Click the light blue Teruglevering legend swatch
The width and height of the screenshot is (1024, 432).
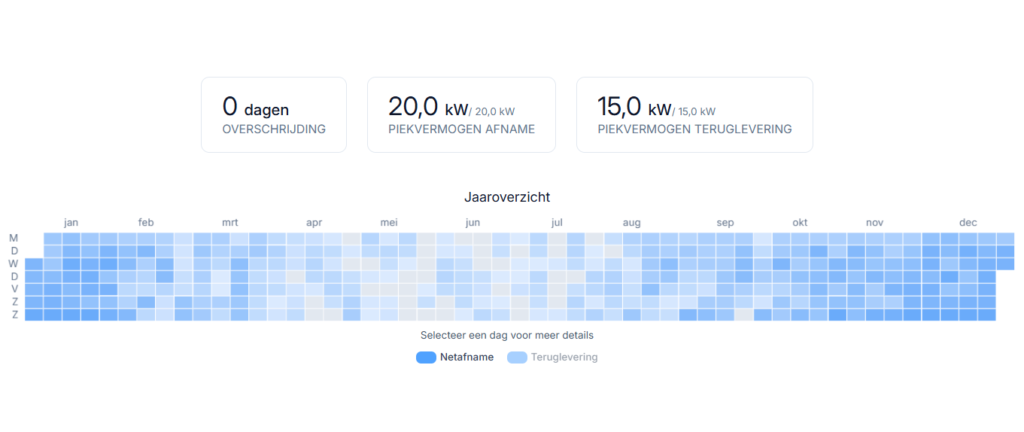click(517, 357)
